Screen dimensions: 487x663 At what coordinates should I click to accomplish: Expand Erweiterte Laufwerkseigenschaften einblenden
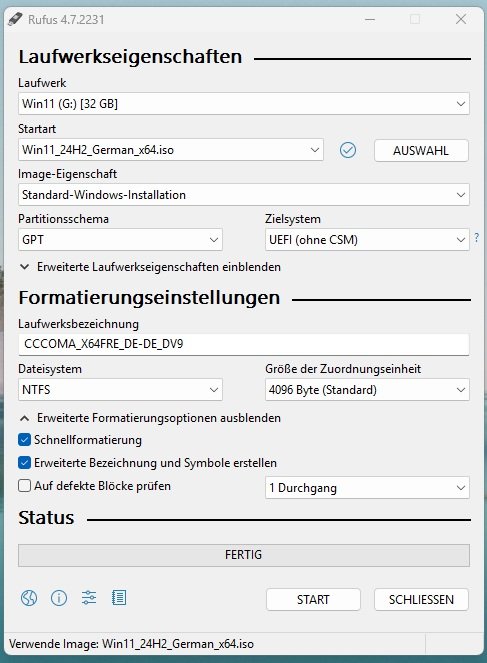[x=150, y=267]
